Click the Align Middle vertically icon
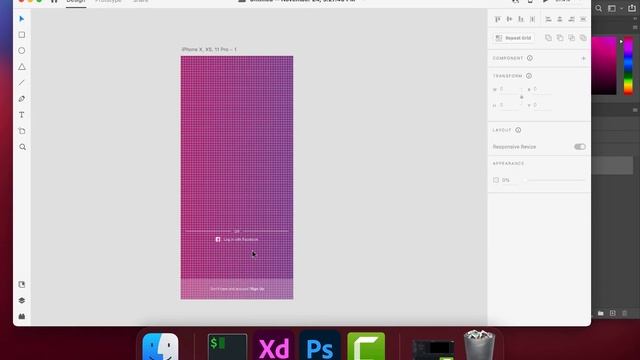The image size is (640, 360). 509,19
